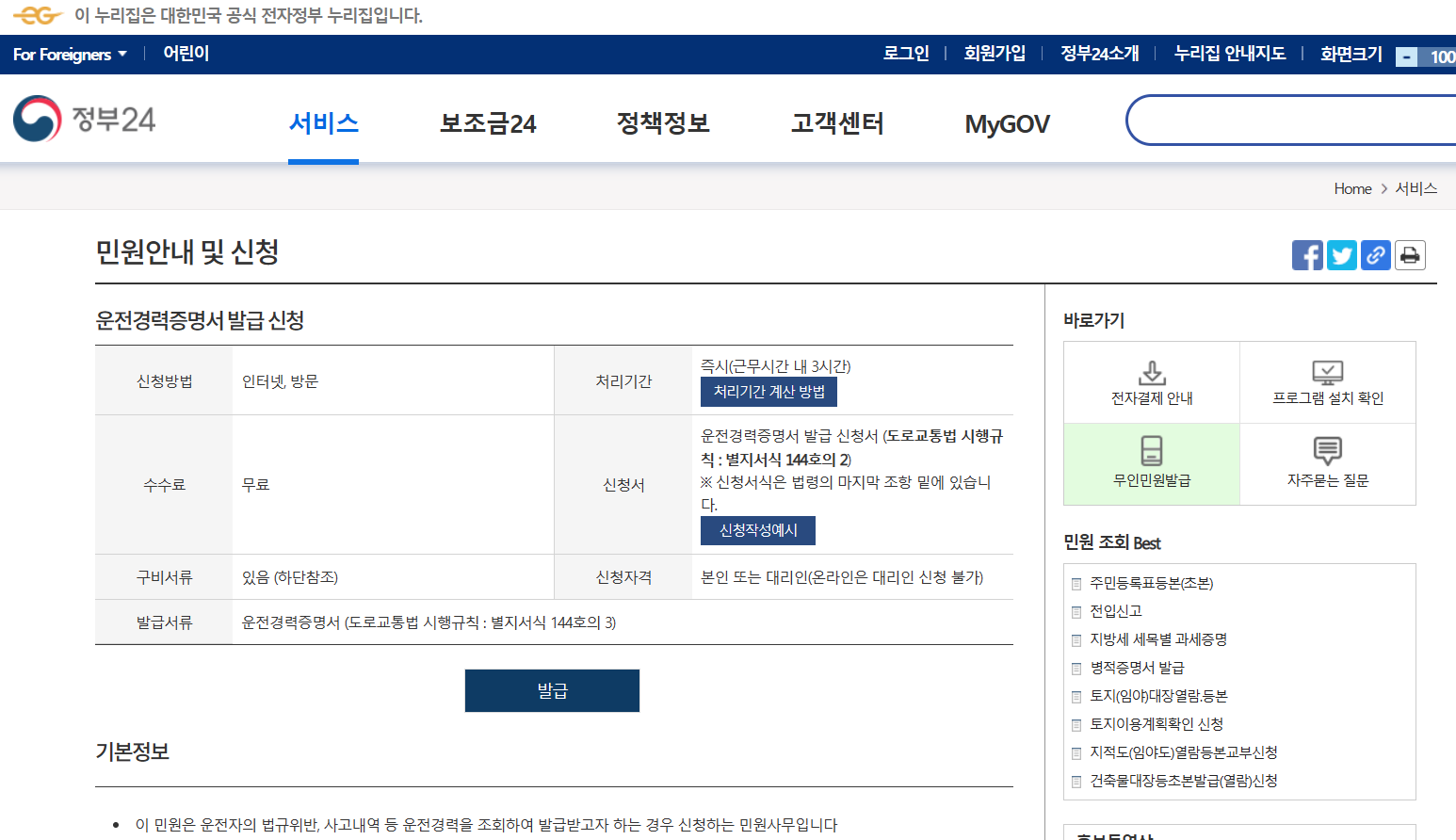Open 프로그램 설치 확인 shortcut
Image resolution: width=1456 pixels, height=840 pixels.
point(1328,382)
